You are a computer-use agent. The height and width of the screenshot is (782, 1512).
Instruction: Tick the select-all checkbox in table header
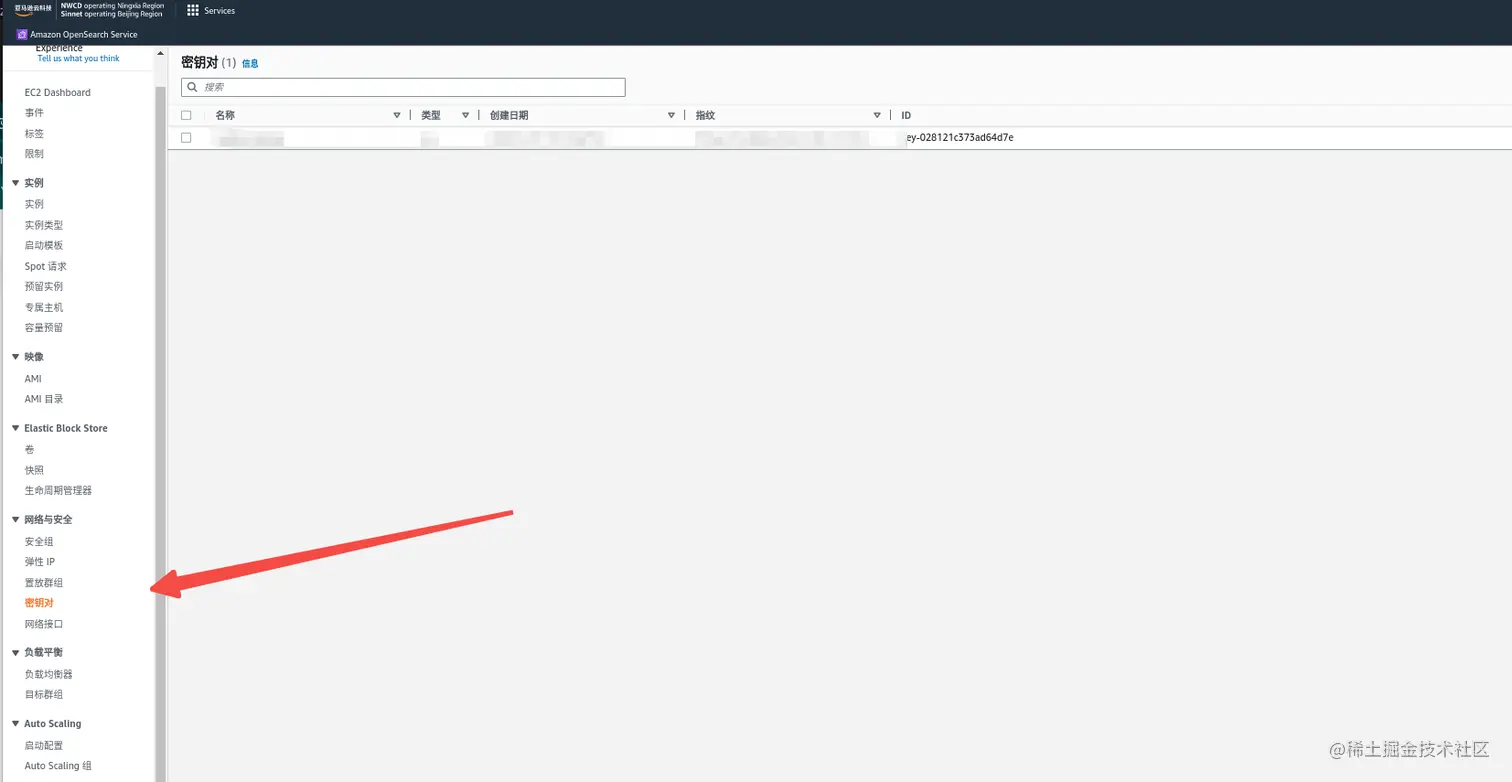pyautogui.click(x=186, y=115)
